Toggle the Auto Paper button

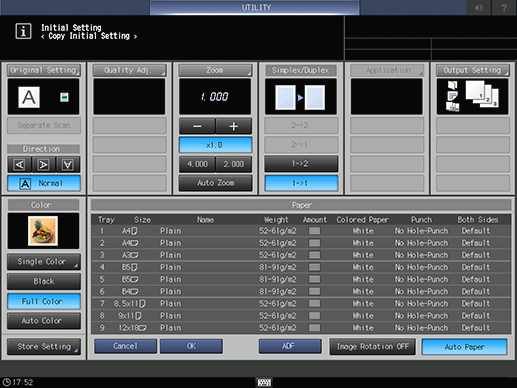tap(464, 347)
